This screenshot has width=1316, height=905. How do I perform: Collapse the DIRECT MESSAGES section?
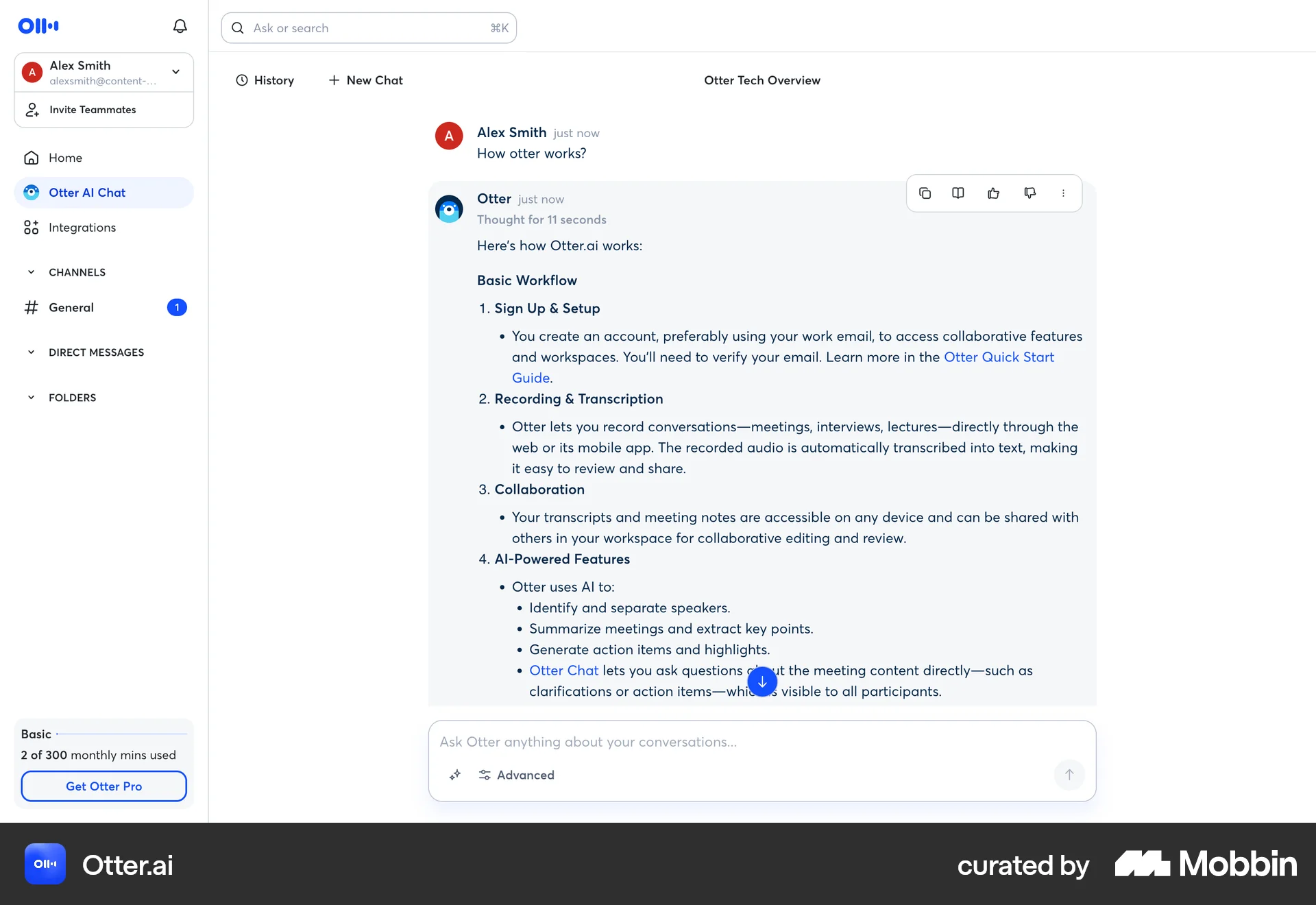coord(31,352)
